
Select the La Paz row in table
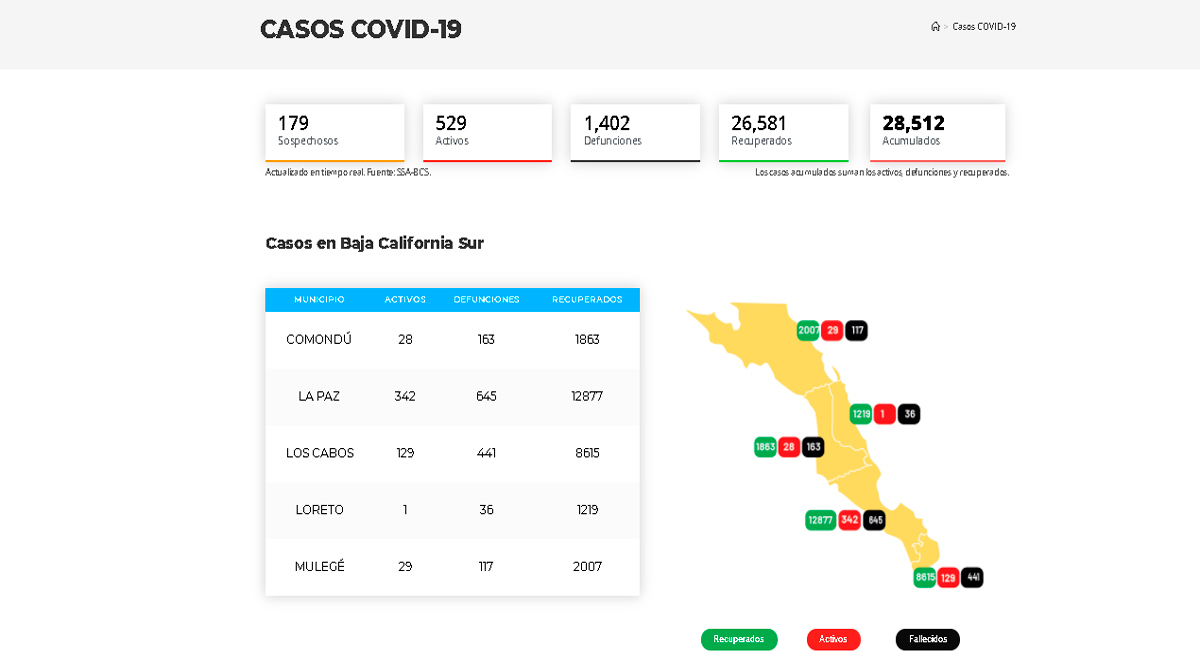452,396
